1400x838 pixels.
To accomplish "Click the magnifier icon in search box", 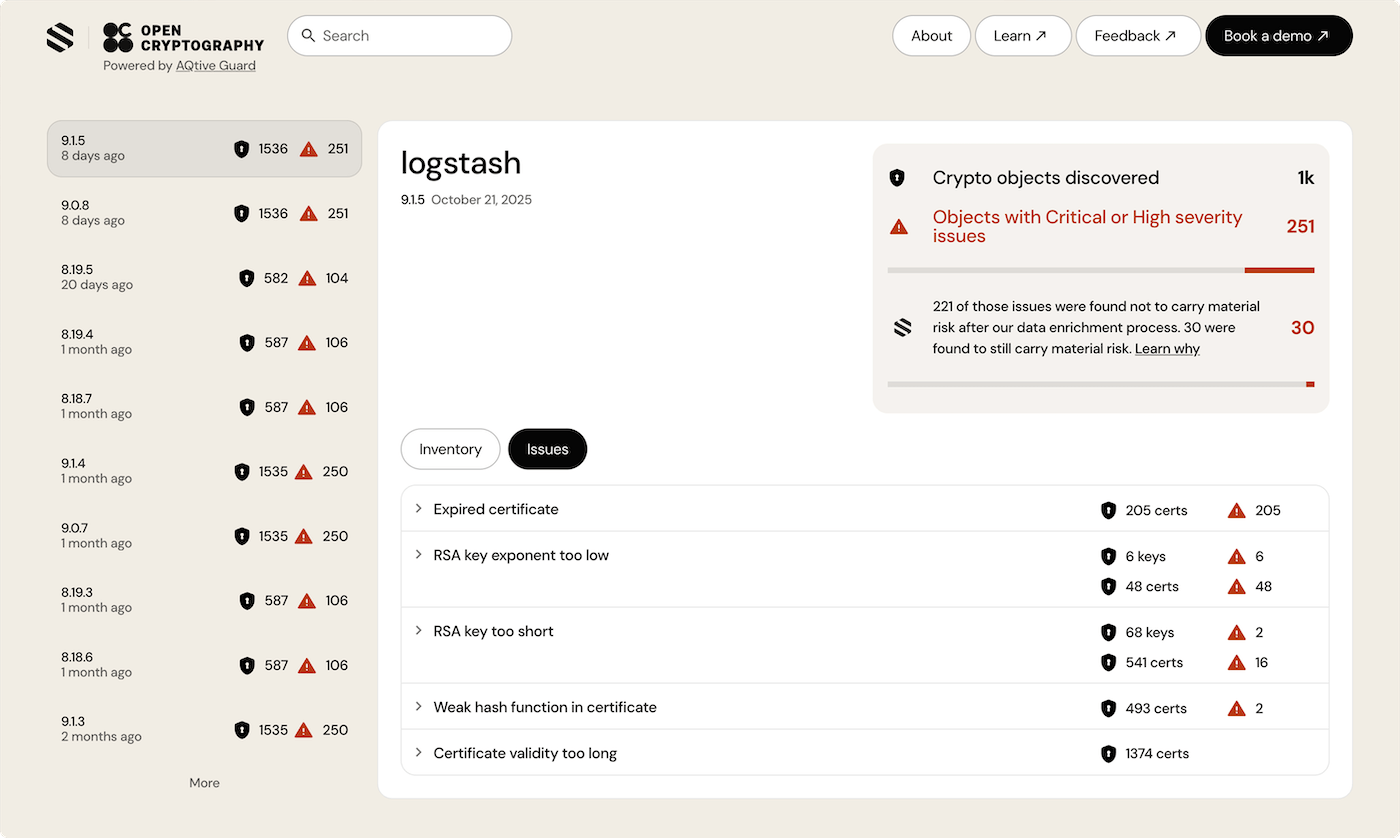I will (308, 36).
